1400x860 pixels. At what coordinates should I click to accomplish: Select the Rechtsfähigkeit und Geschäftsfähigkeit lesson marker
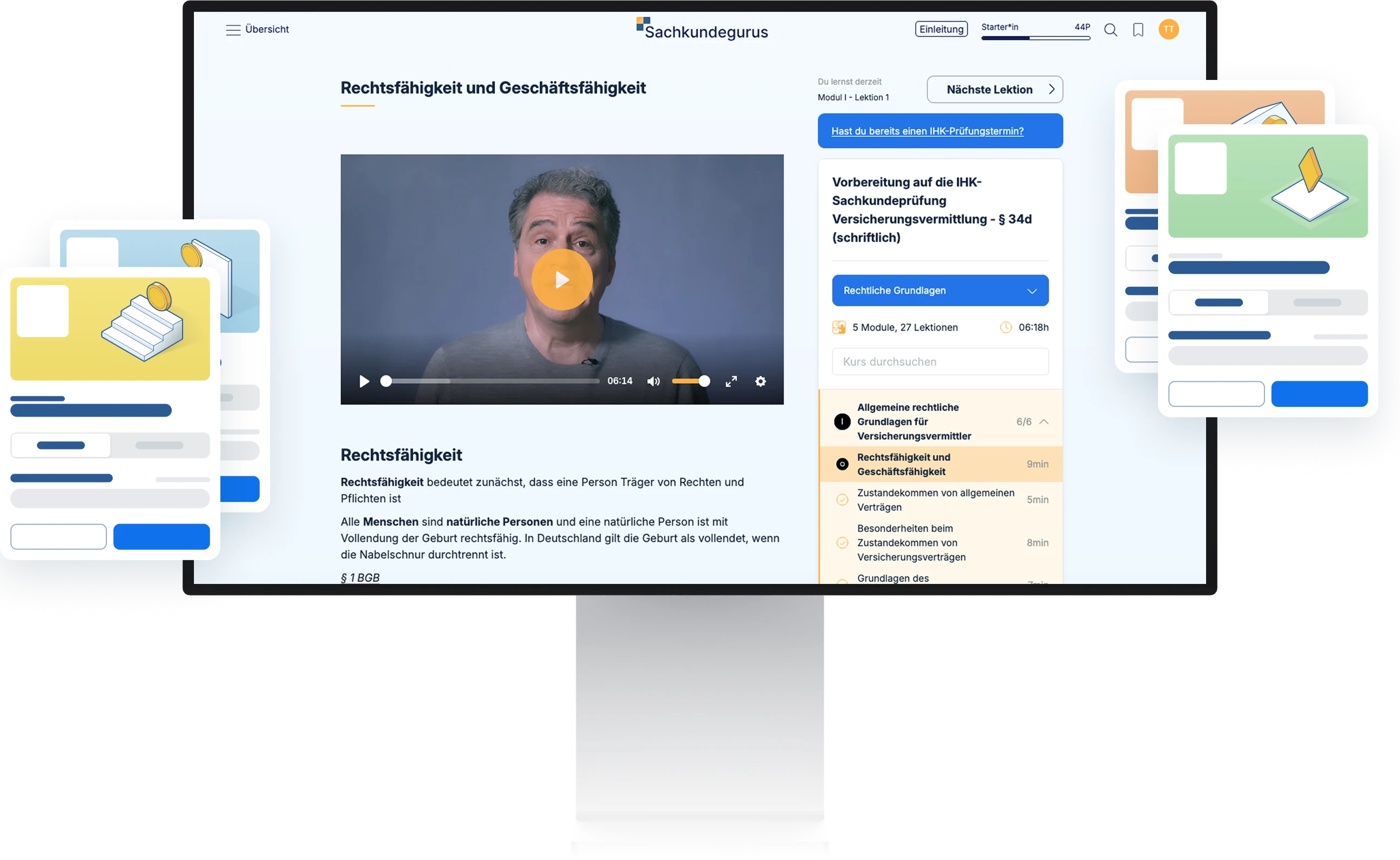(x=842, y=464)
